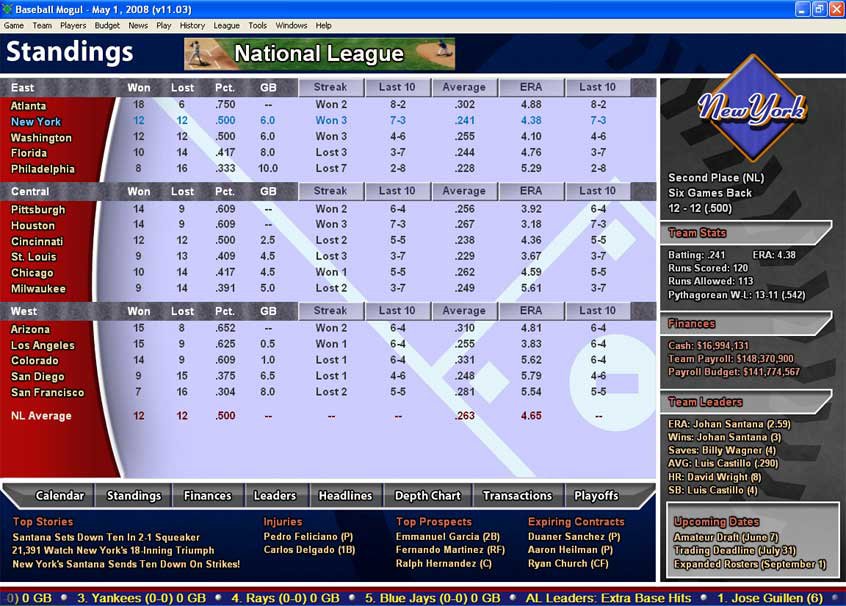Sort East division by Streak column
The image size is (846, 606).
click(330, 87)
